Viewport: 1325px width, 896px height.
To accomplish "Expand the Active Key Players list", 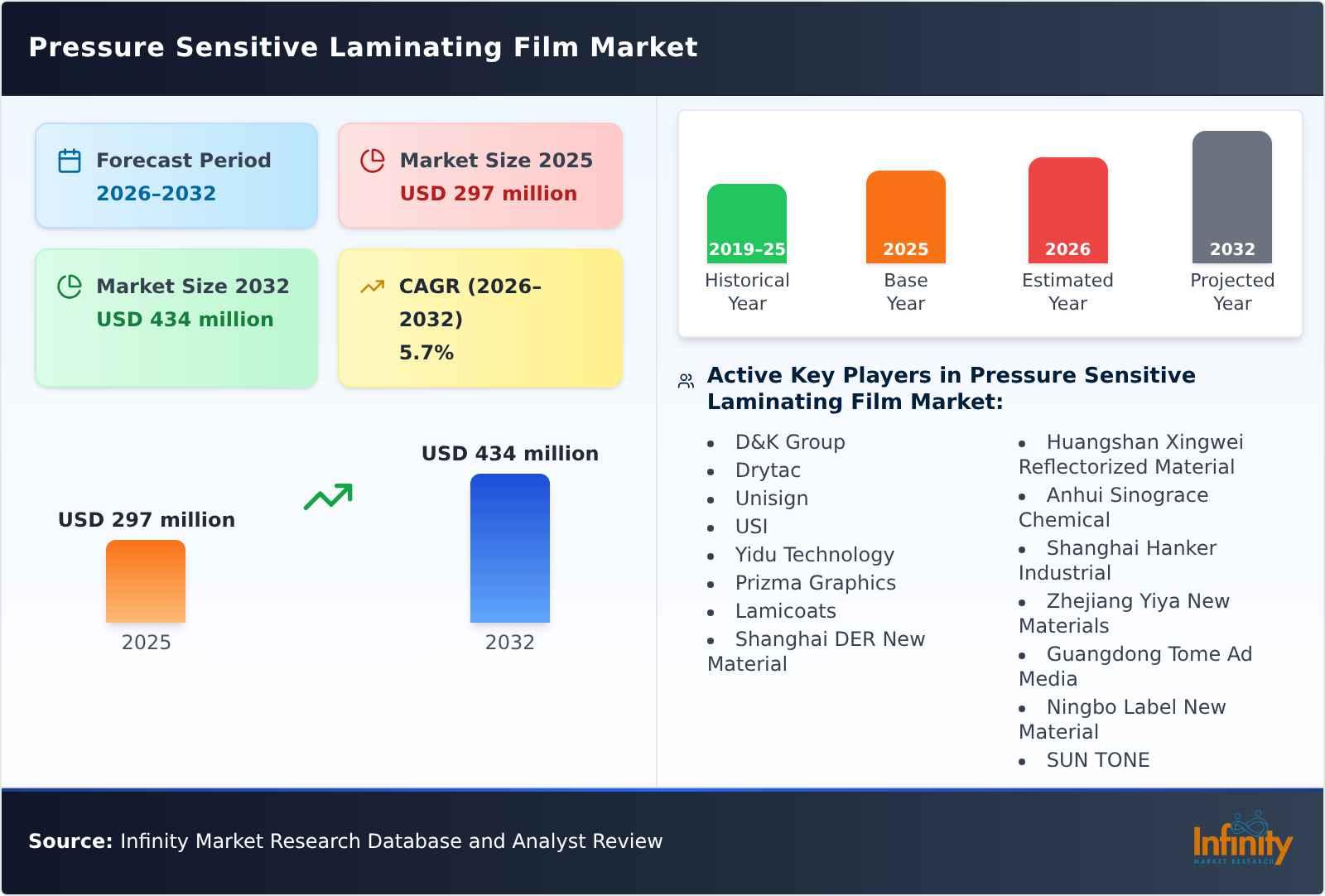I will [x=951, y=388].
